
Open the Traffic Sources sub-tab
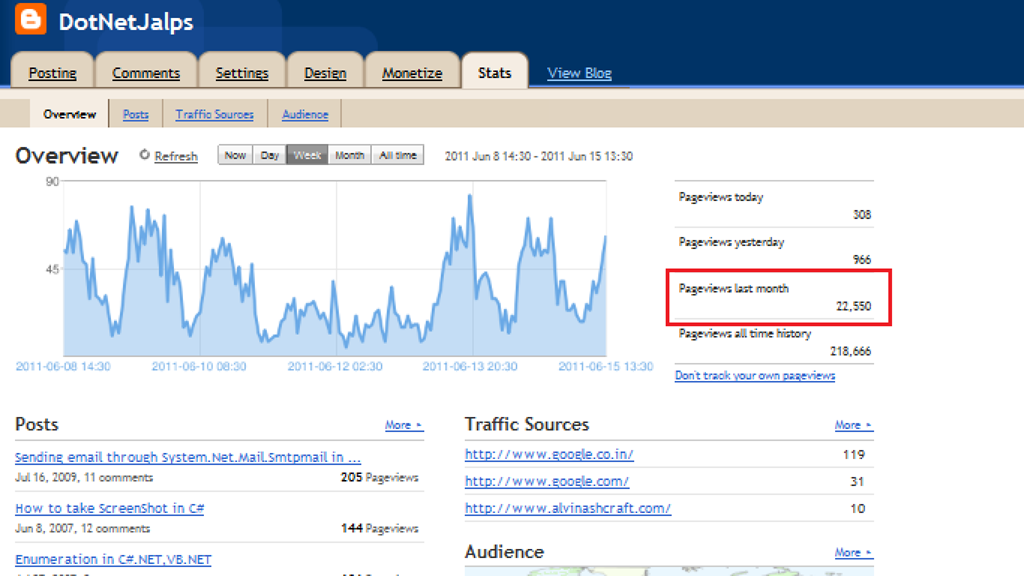pos(214,114)
